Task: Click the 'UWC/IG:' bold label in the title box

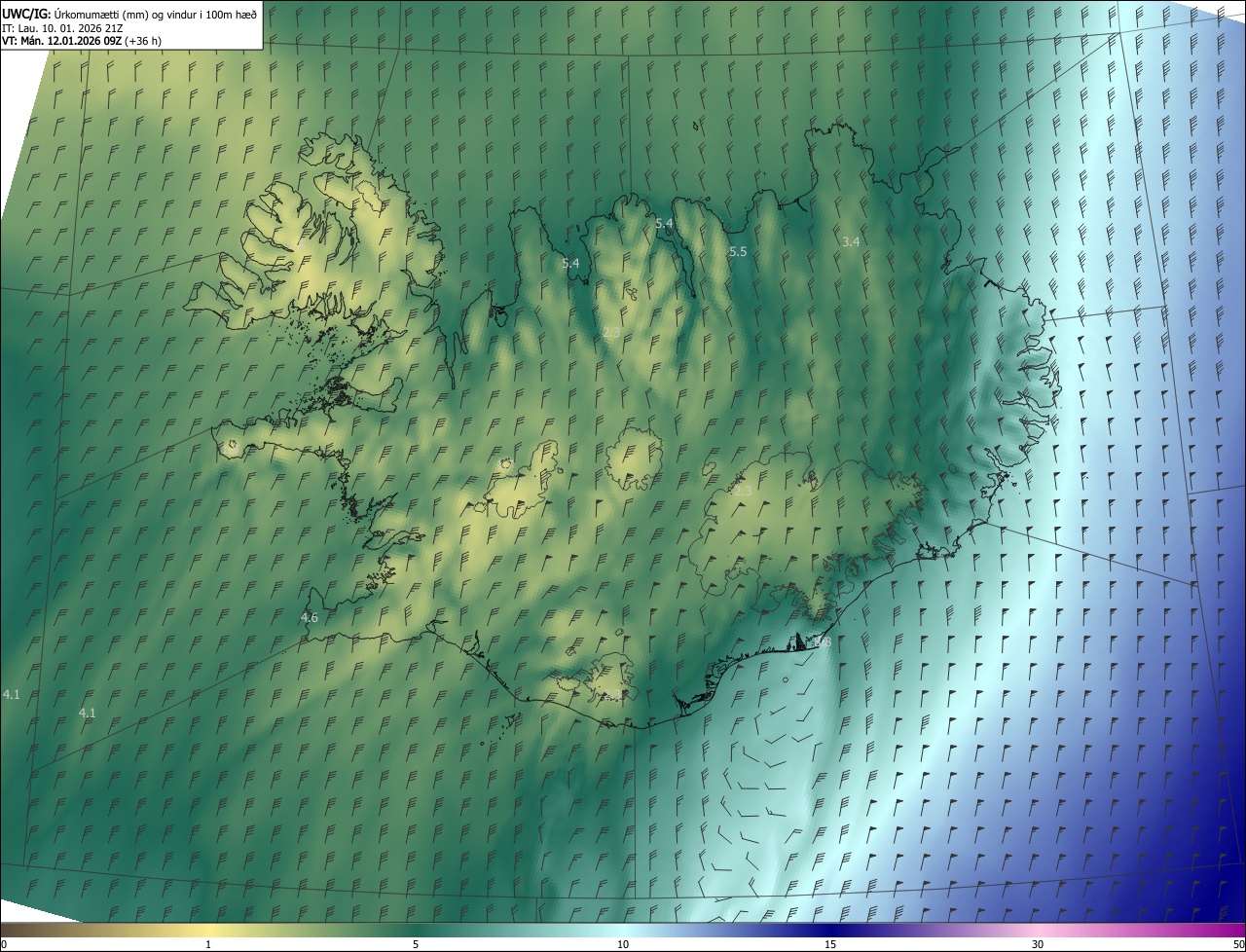Action: tap(26, 13)
